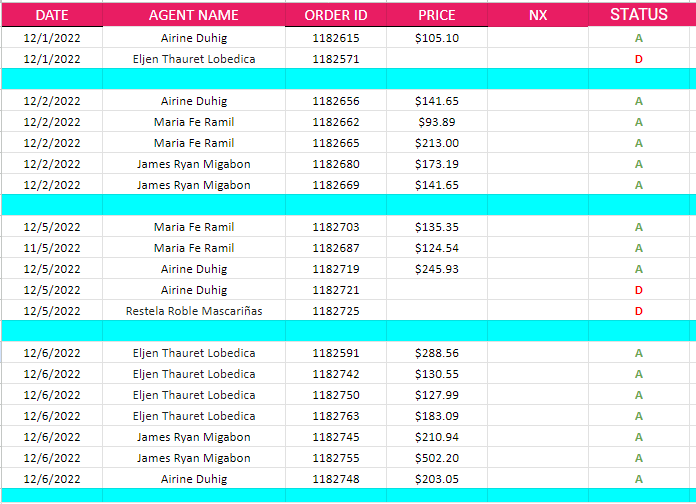Select order ID cell 1182725
The width and height of the screenshot is (696, 504).
(335, 311)
